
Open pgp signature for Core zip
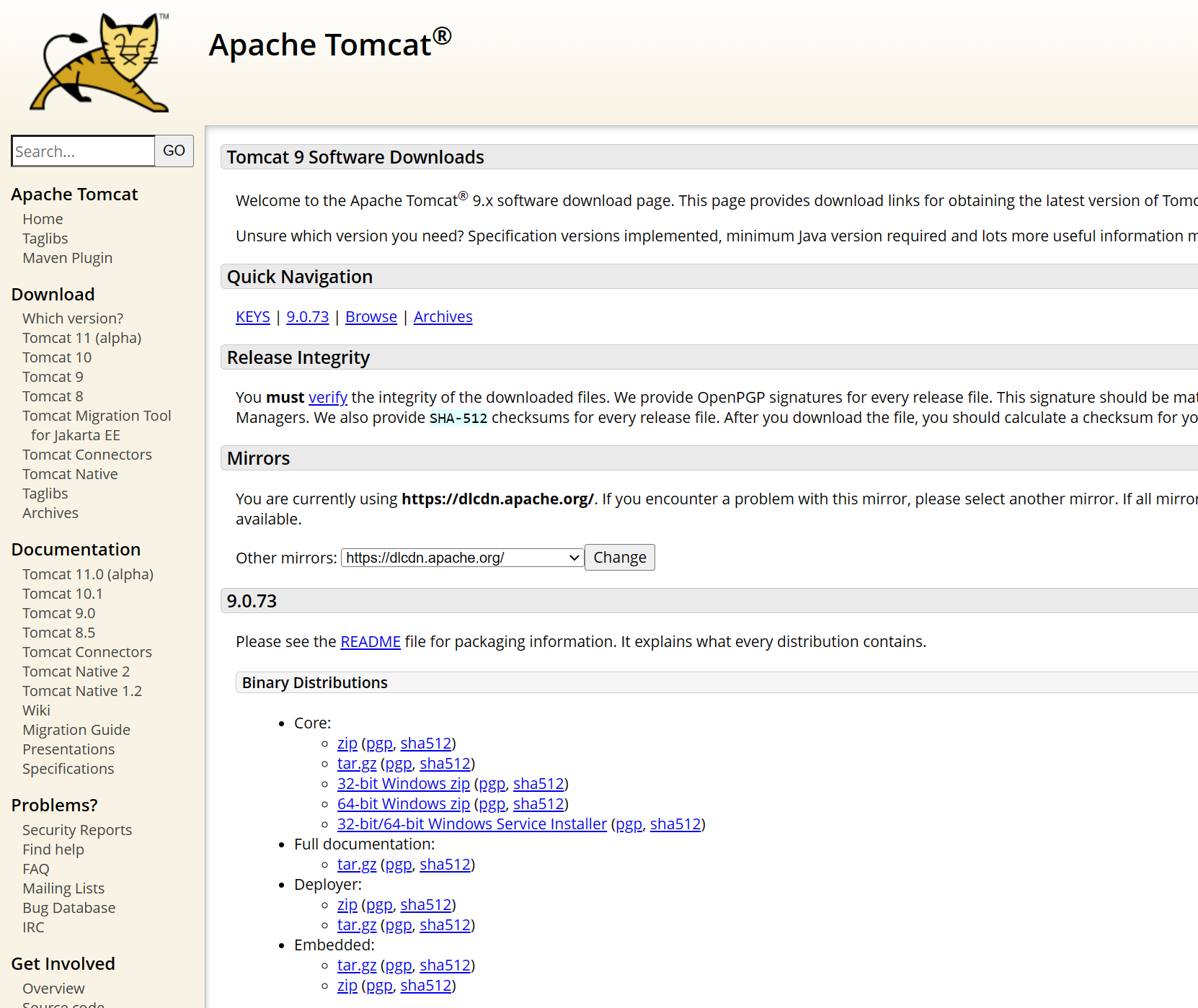379,744
